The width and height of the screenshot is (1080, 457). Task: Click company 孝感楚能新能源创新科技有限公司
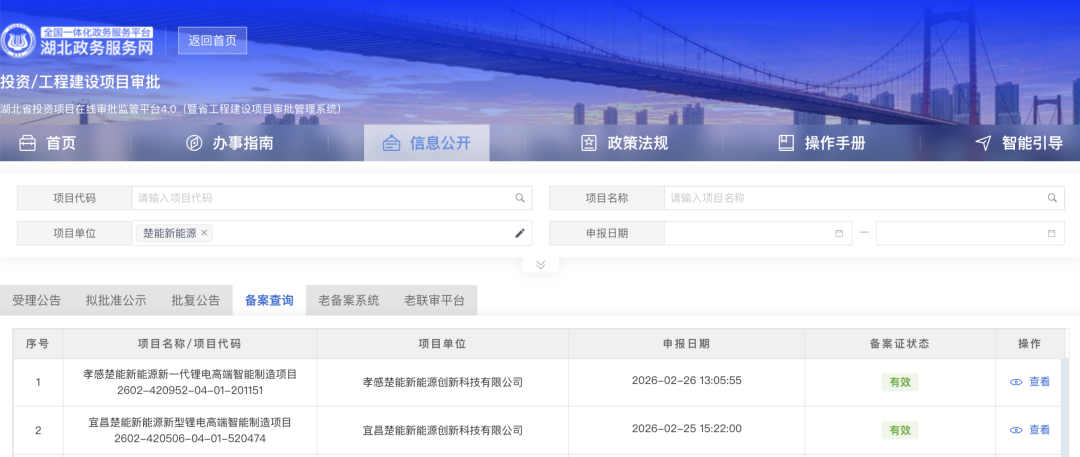pos(443,382)
